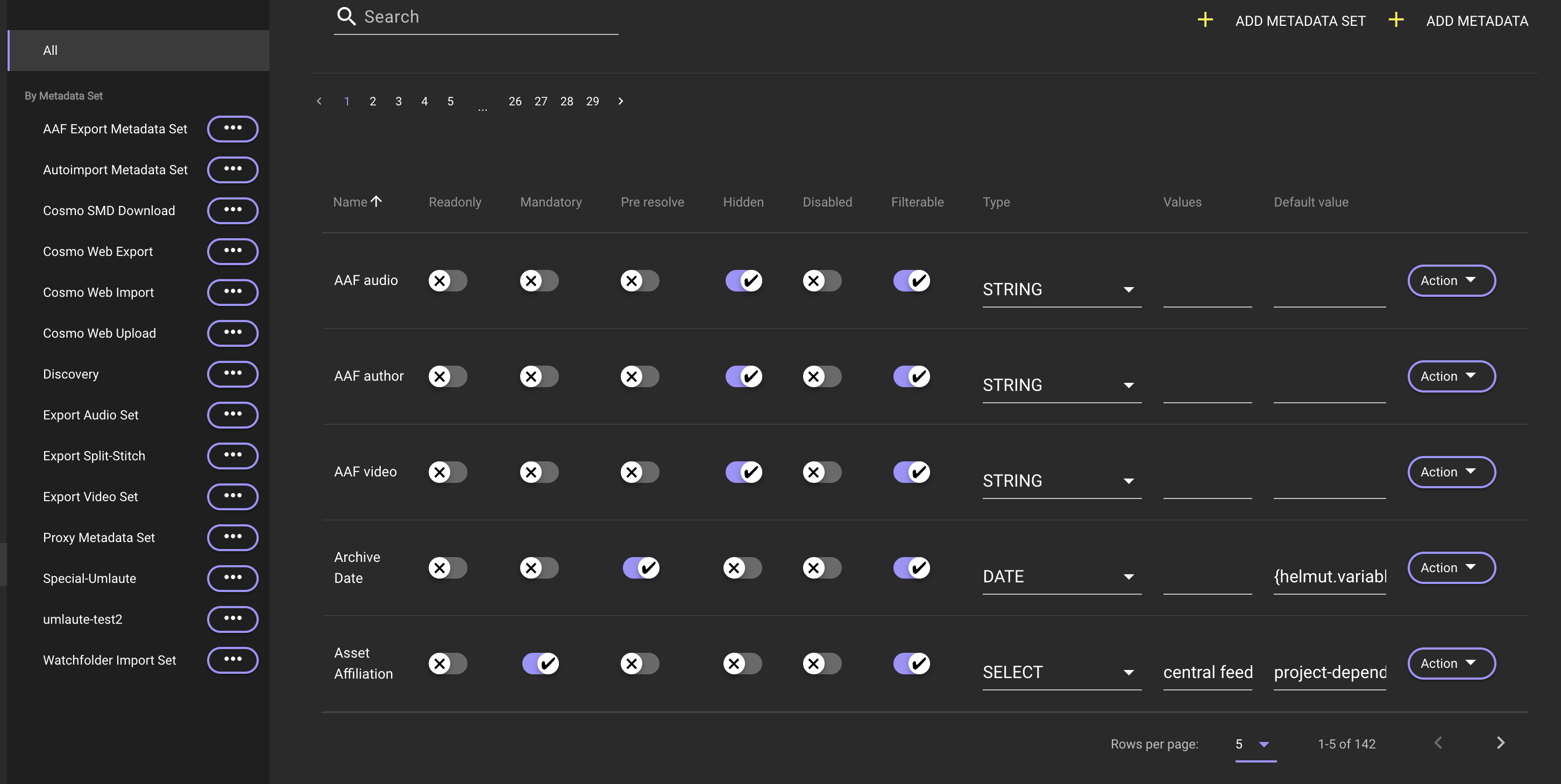Open three-dots menu for AAF Export Metadata Set

coord(233,129)
